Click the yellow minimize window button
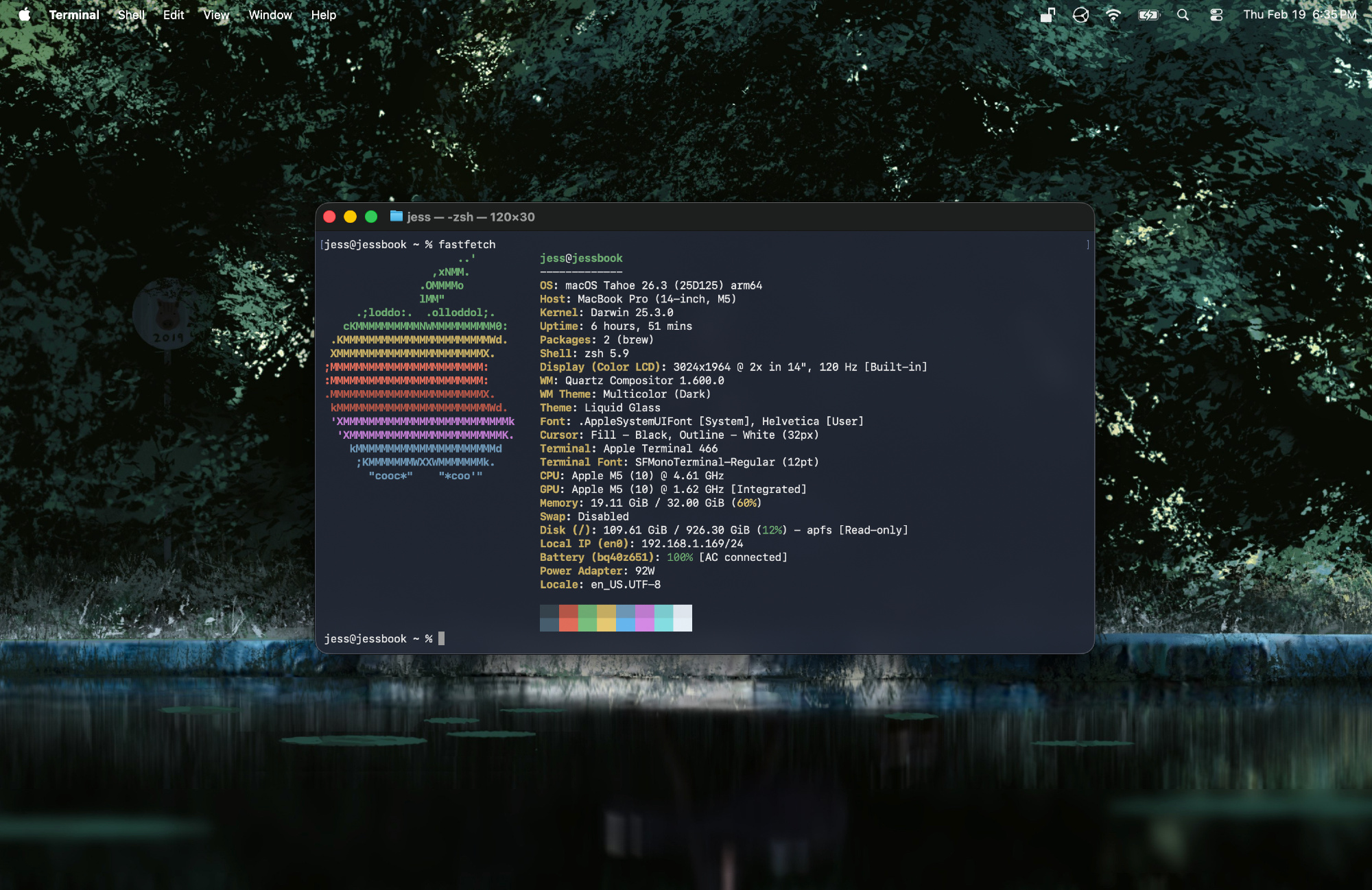This screenshot has height=890, width=1372. click(350, 217)
